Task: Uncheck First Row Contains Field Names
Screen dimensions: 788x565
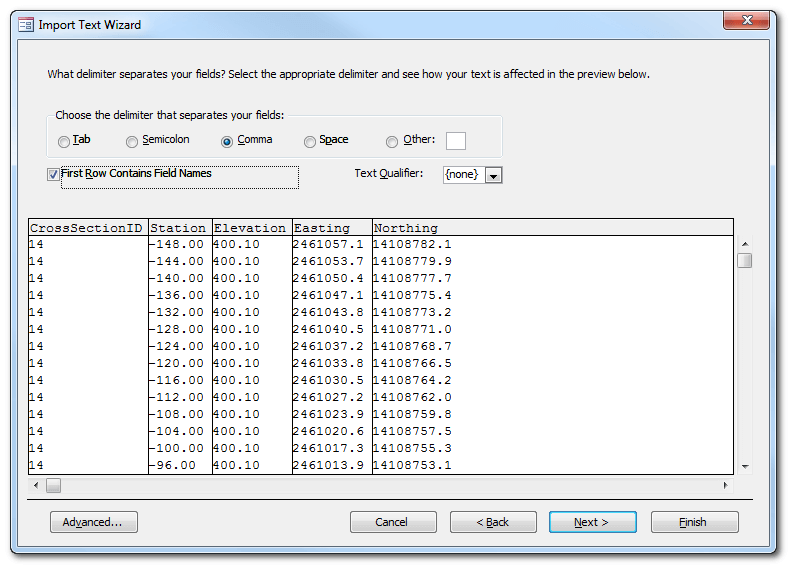Action: 54,174
